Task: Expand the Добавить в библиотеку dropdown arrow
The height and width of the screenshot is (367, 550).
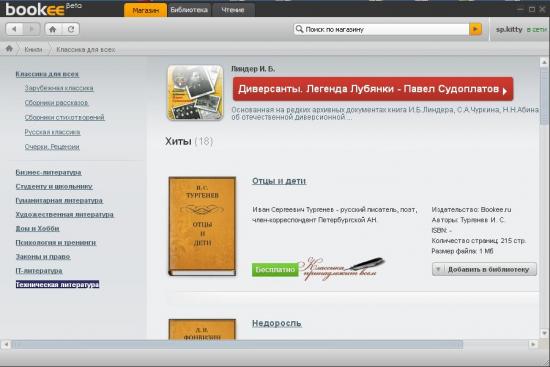Action: 438,269
